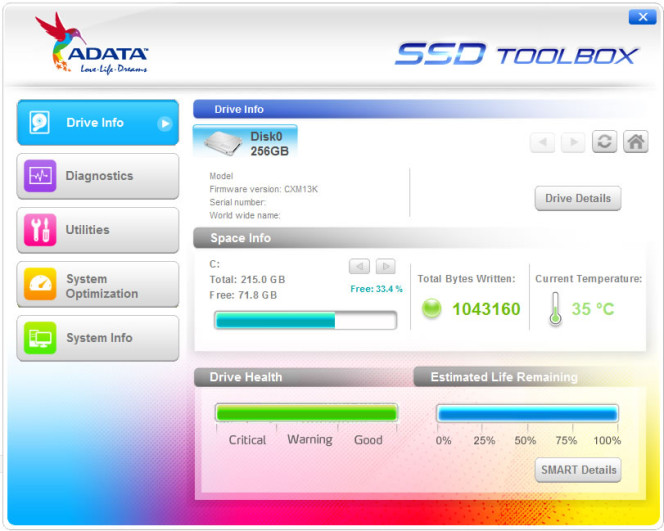Screen dimensions: 664x531
Task: Open Drive Details
Action: click(578, 198)
